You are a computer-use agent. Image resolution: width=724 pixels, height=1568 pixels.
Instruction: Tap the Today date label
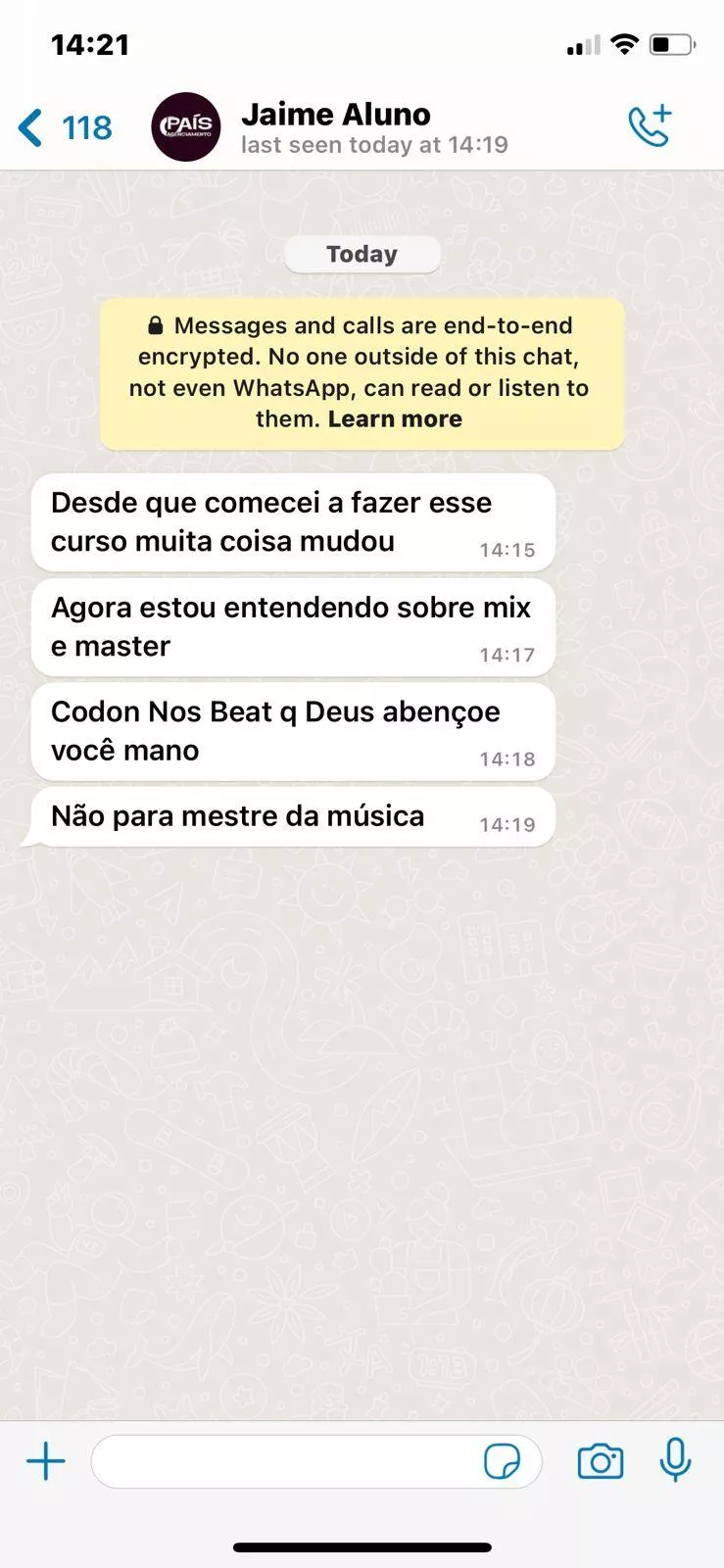(x=362, y=254)
